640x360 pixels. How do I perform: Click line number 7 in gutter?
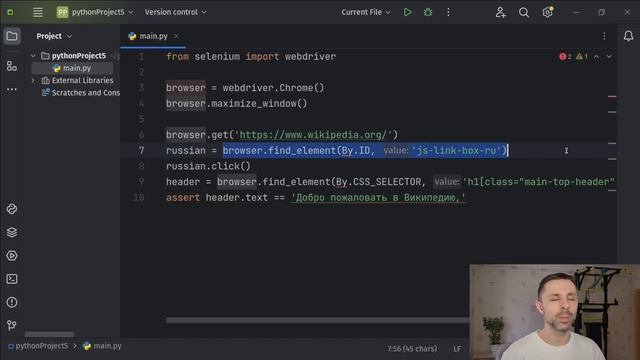coord(141,151)
